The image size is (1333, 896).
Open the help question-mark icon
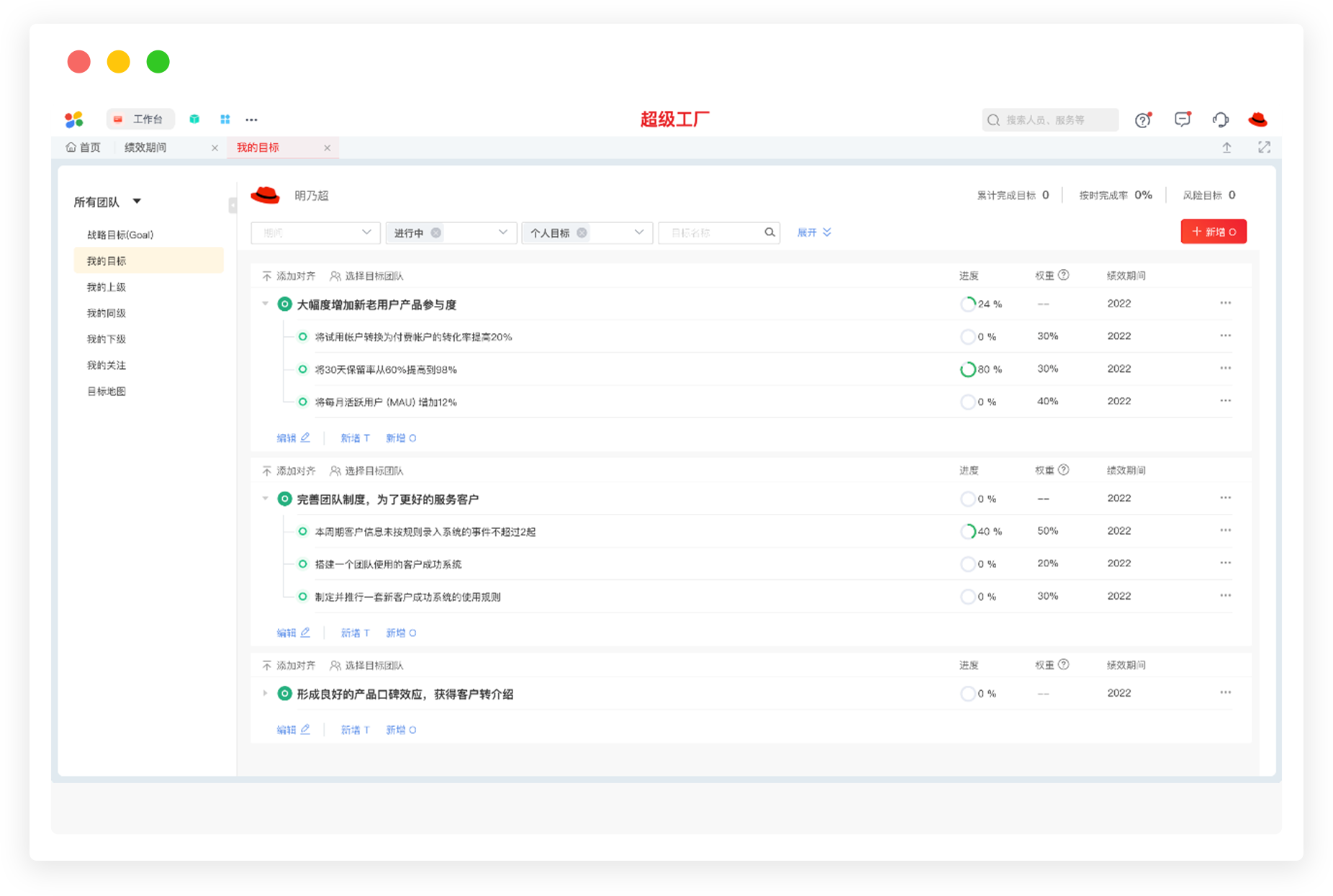(1143, 119)
